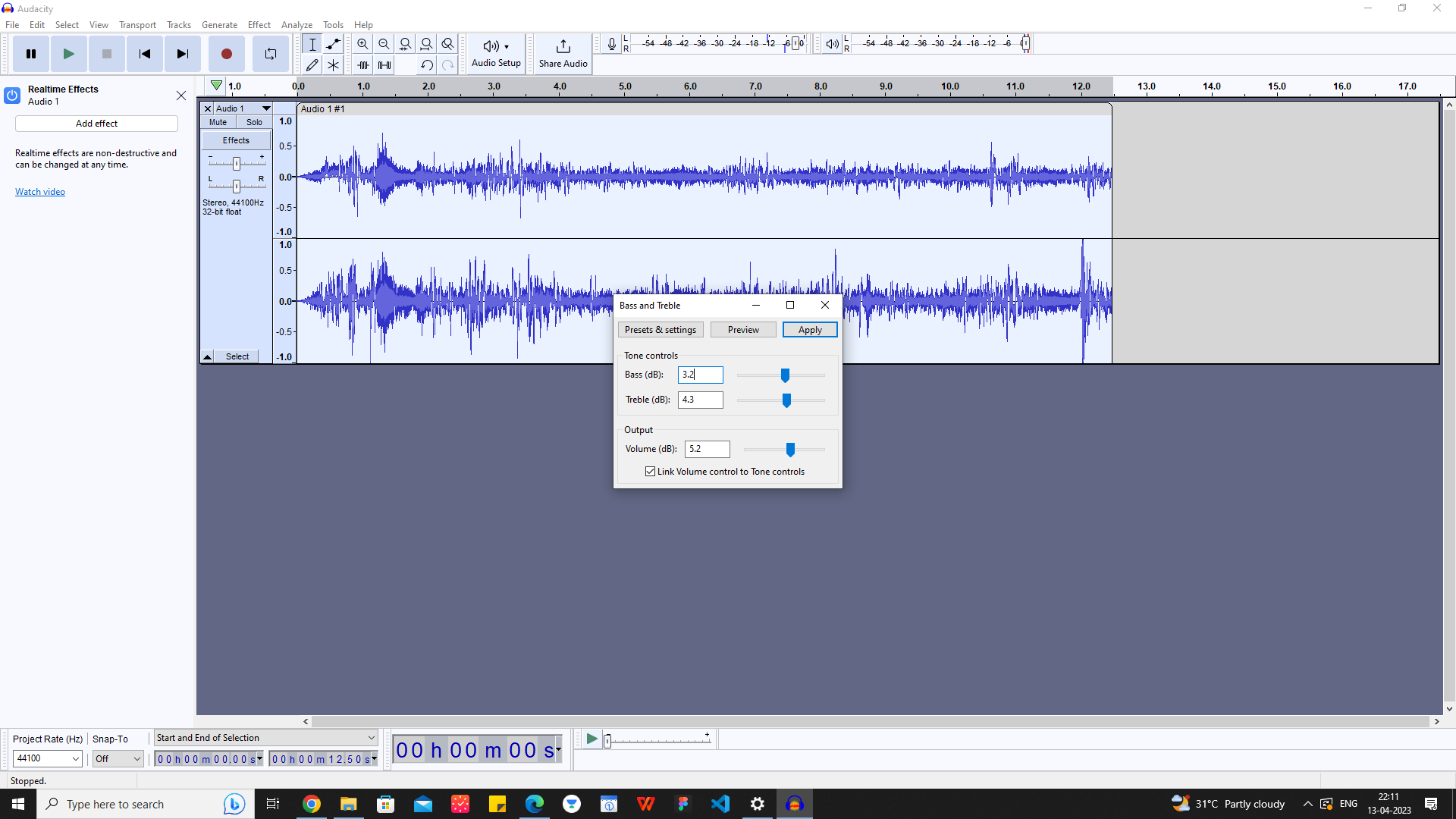Screen dimensions: 1456x819
Task: Open the Effect menu
Action: click(x=259, y=25)
